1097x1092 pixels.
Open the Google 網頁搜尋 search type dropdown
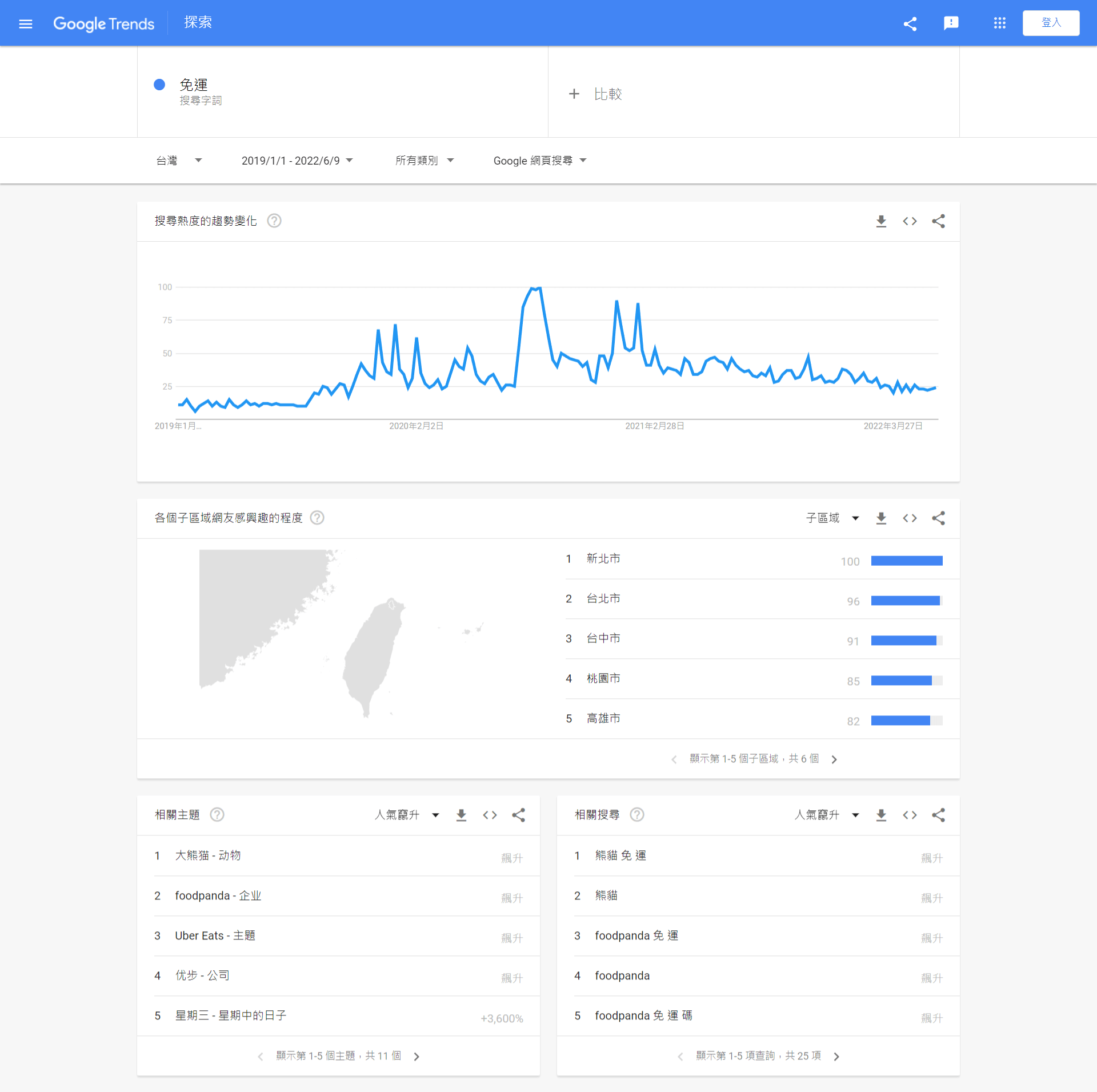540,161
